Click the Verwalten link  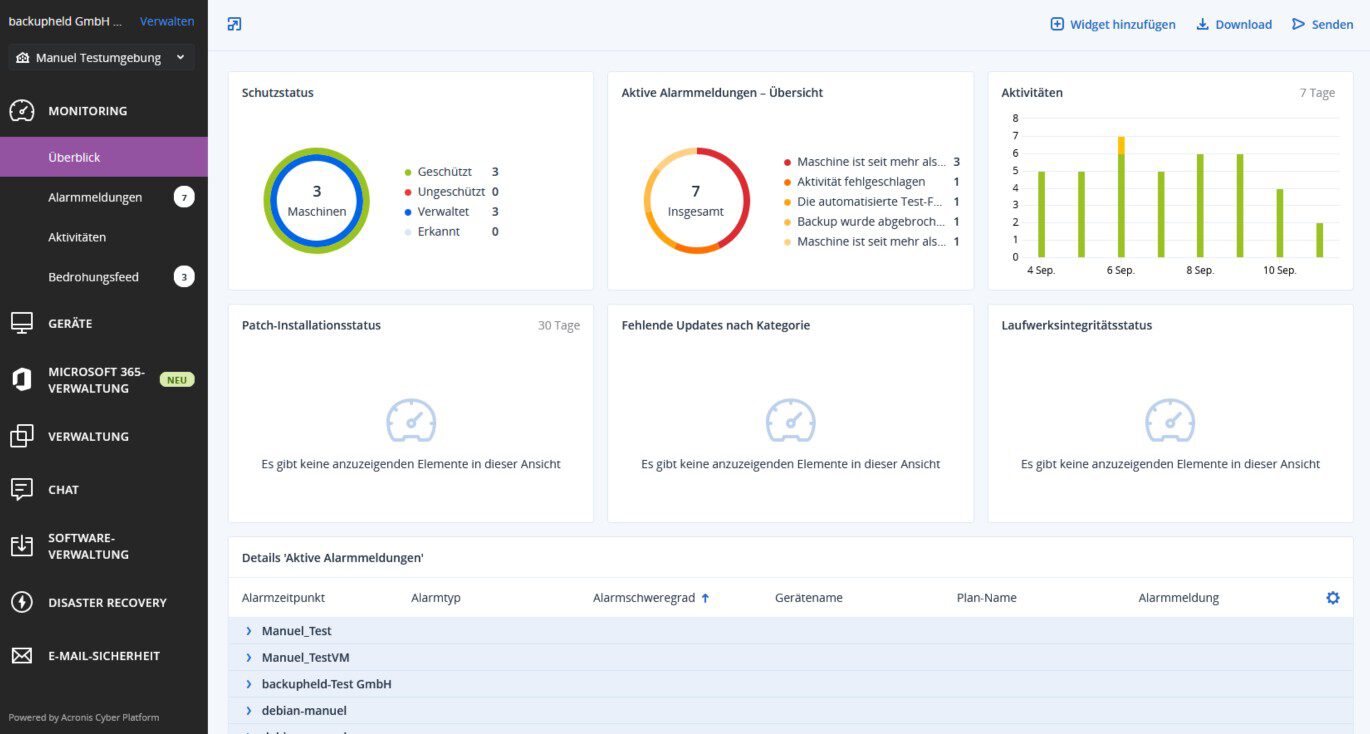[x=167, y=21]
